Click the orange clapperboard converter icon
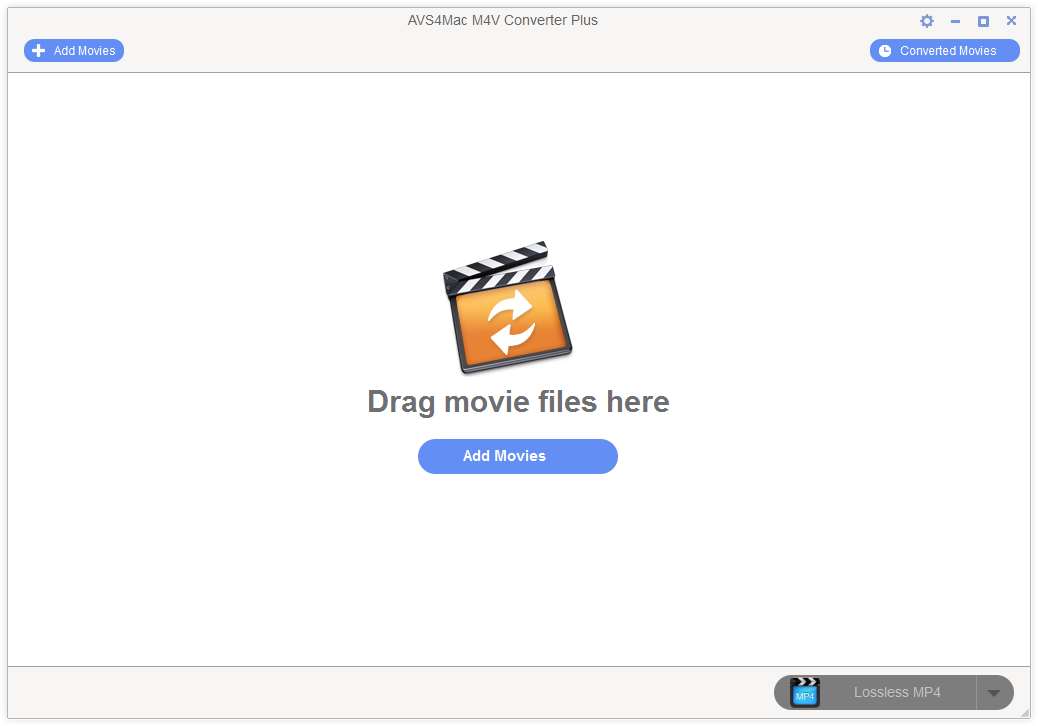1038x726 pixels. pos(507,307)
